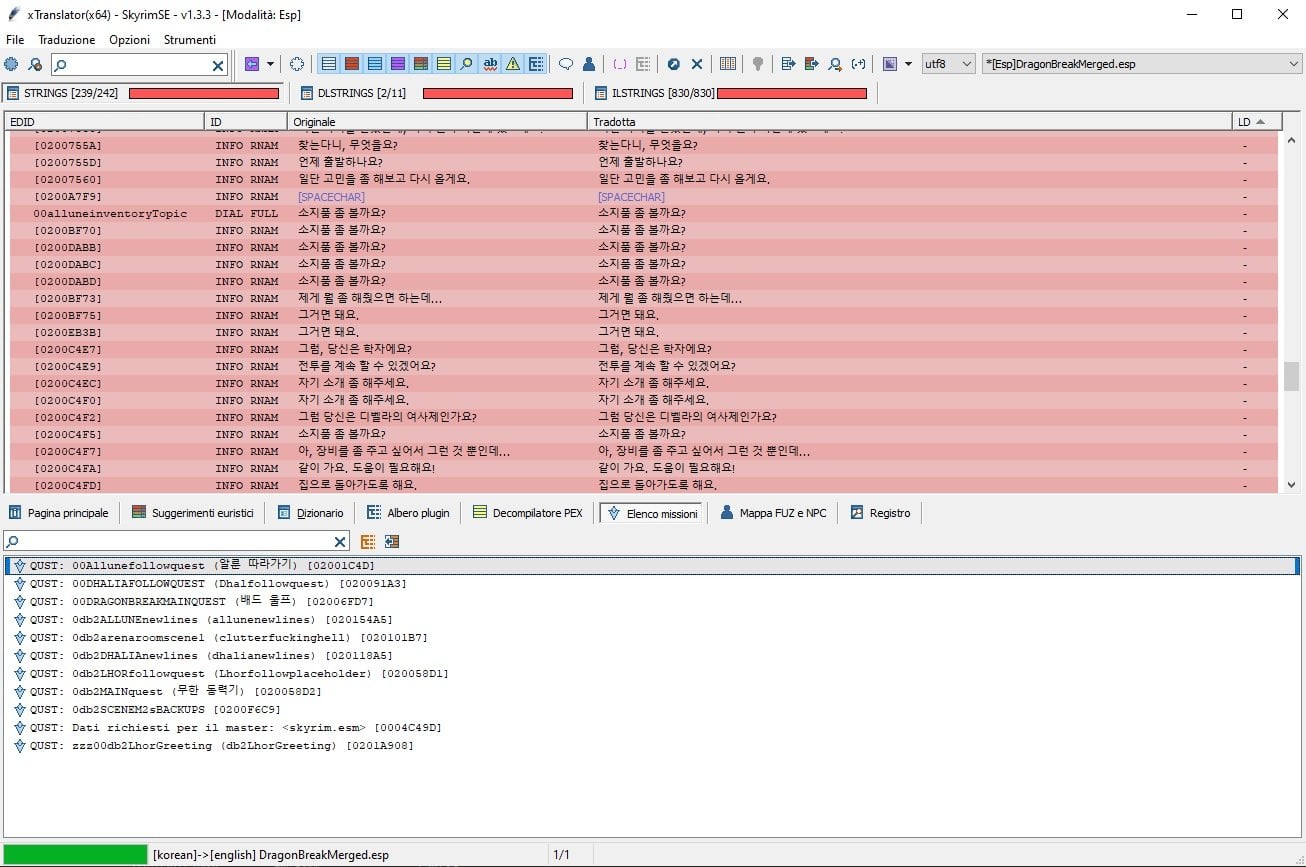Open dropdown arrow beside purple arrow icon
The image size is (1306, 867).
[x=269, y=64]
